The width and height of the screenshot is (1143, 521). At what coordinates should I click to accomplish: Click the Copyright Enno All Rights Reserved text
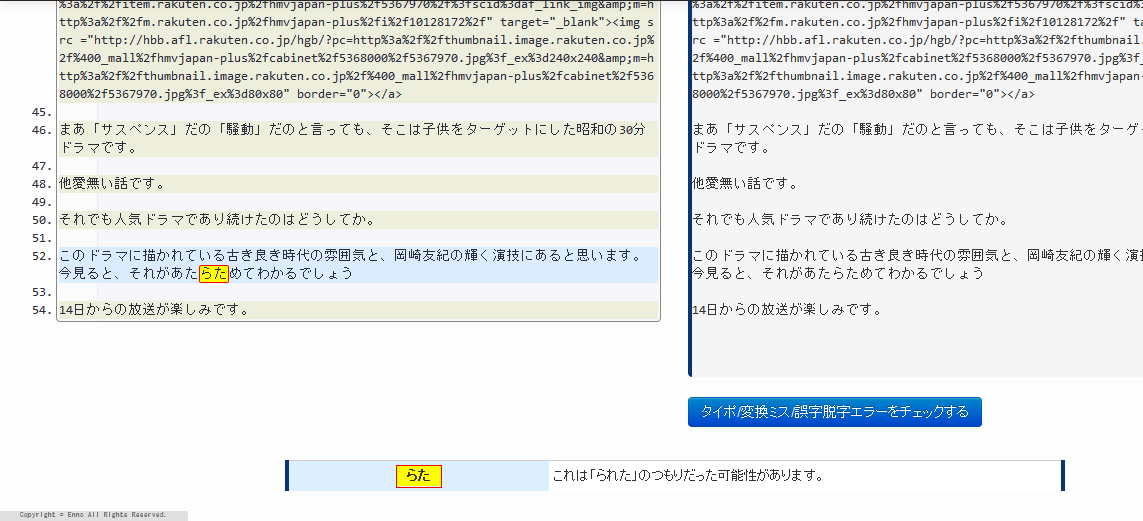92,515
